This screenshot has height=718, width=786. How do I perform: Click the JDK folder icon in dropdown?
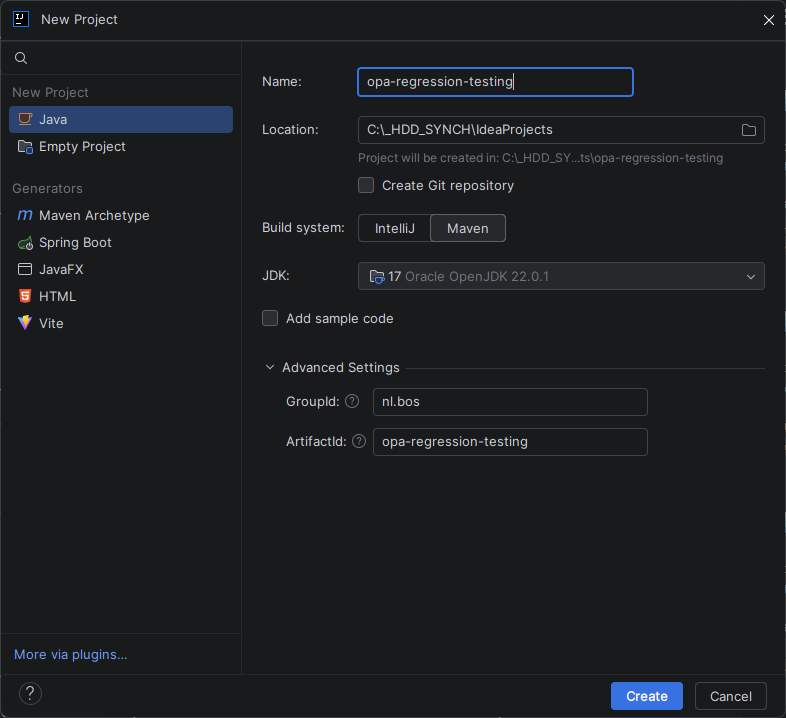tap(376, 276)
